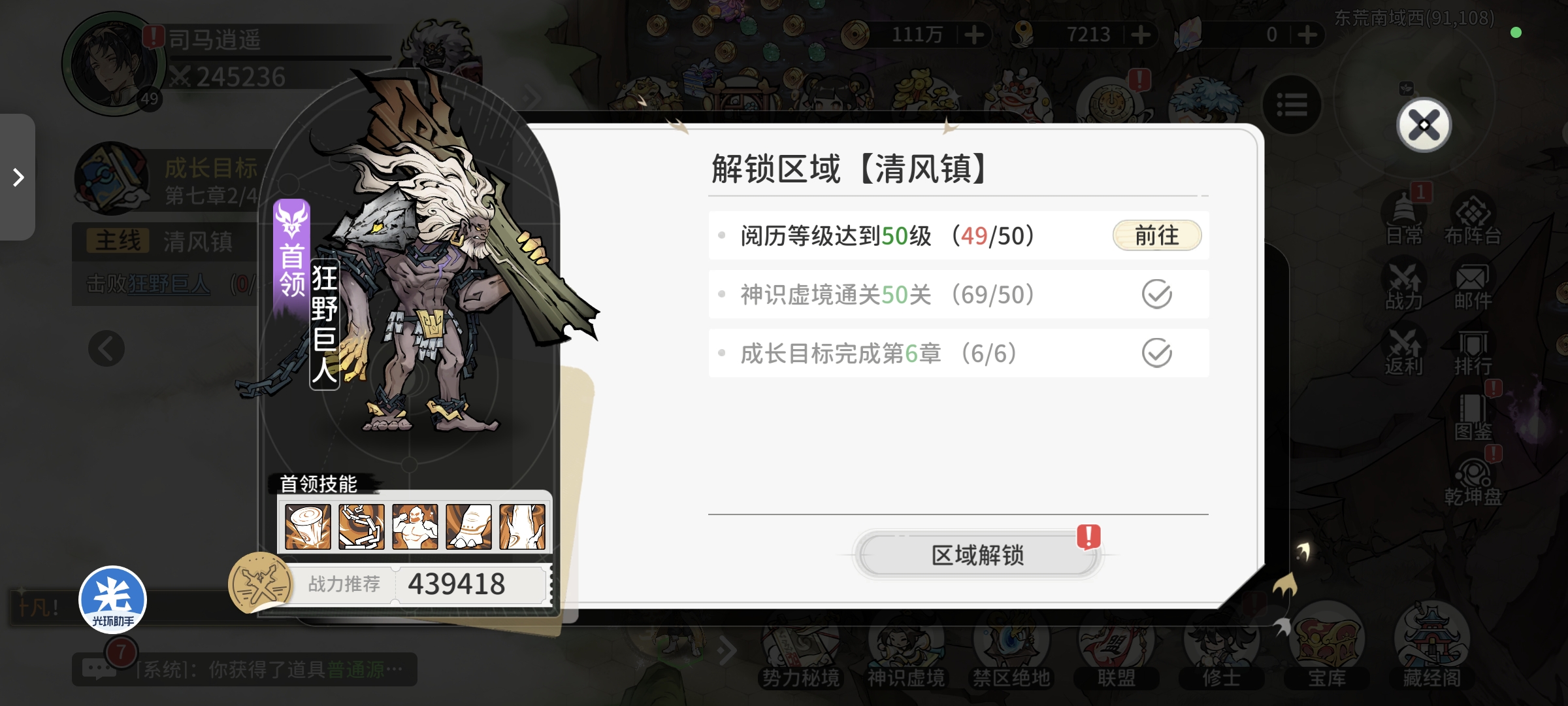Image resolution: width=1568 pixels, height=706 pixels.
Task: Open the 光环助手 floating assistant icon
Action: tap(112, 600)
